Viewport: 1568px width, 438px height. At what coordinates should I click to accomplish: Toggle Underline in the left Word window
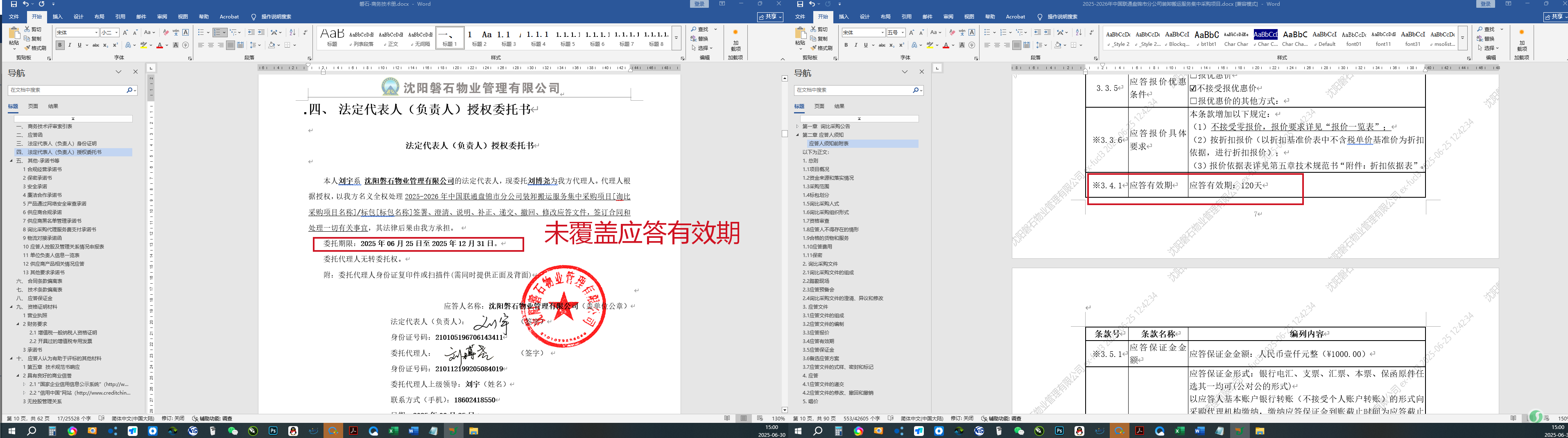[x=79, y=45]
